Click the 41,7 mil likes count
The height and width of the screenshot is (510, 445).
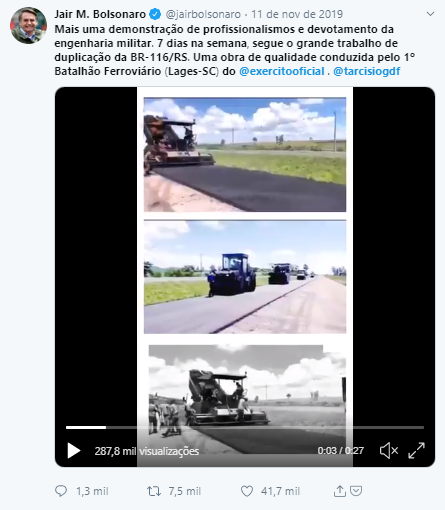[x=280, y=491]
